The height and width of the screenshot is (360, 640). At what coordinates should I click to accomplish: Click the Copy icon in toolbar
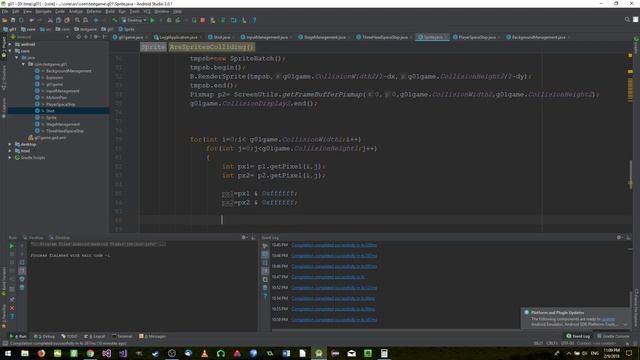pos(58,20)
